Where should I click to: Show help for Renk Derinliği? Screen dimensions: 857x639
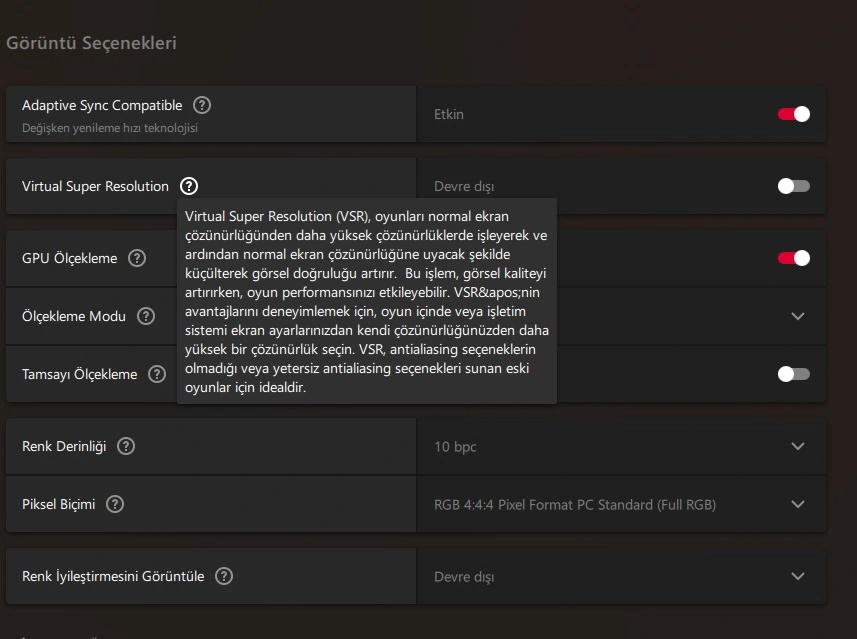pyautogui.click(x=126, y=447)
